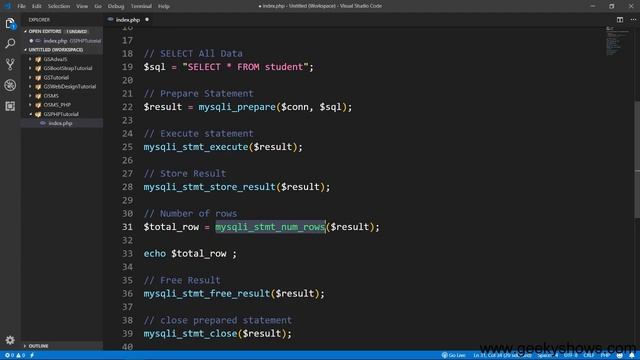The image size is (640, 360).
Task: Expand the OSMS_PHP folder arrow
Action: tap(30, 105)
